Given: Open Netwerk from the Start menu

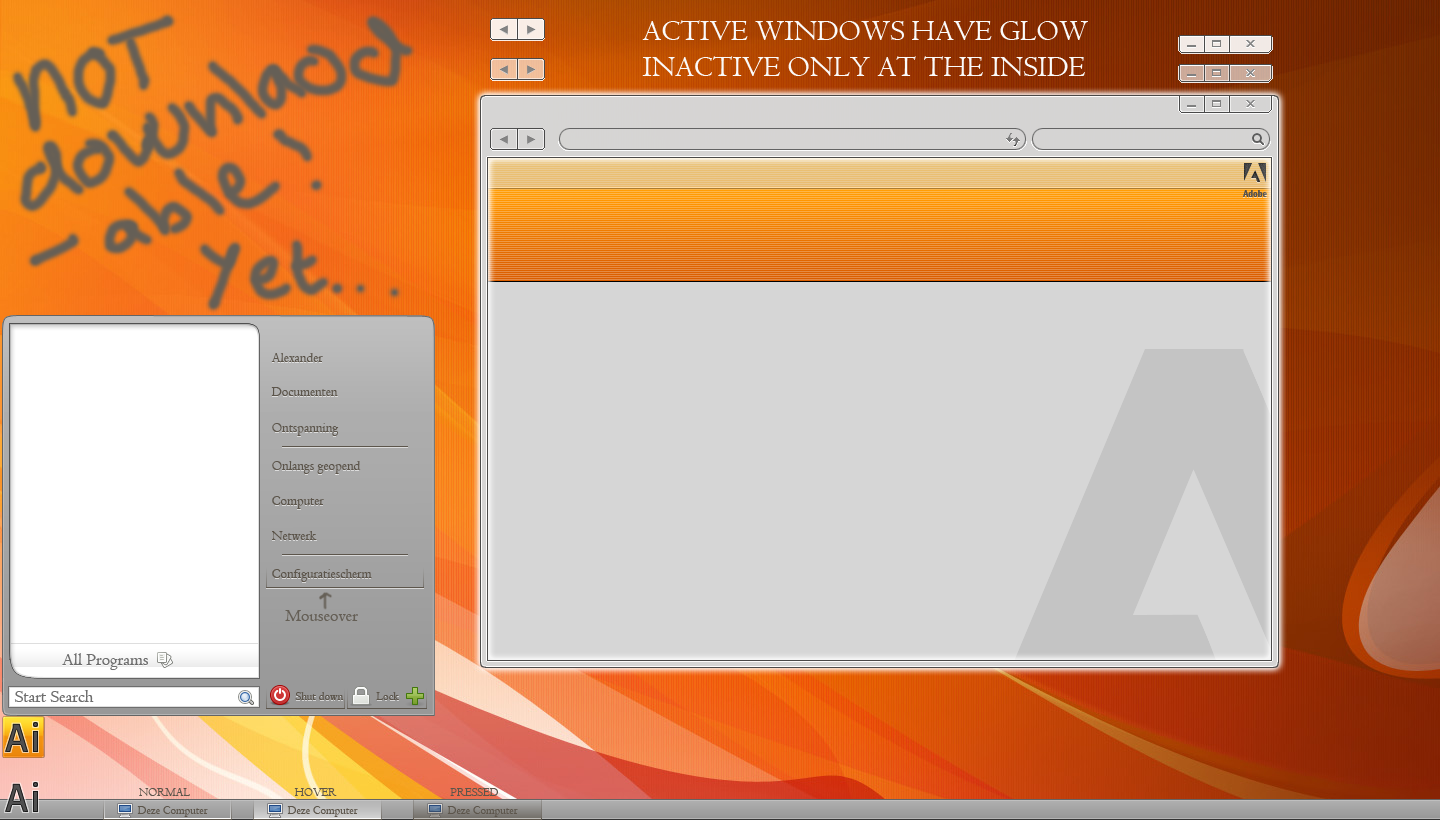Looking at the screenshot, I should (294, 536).
